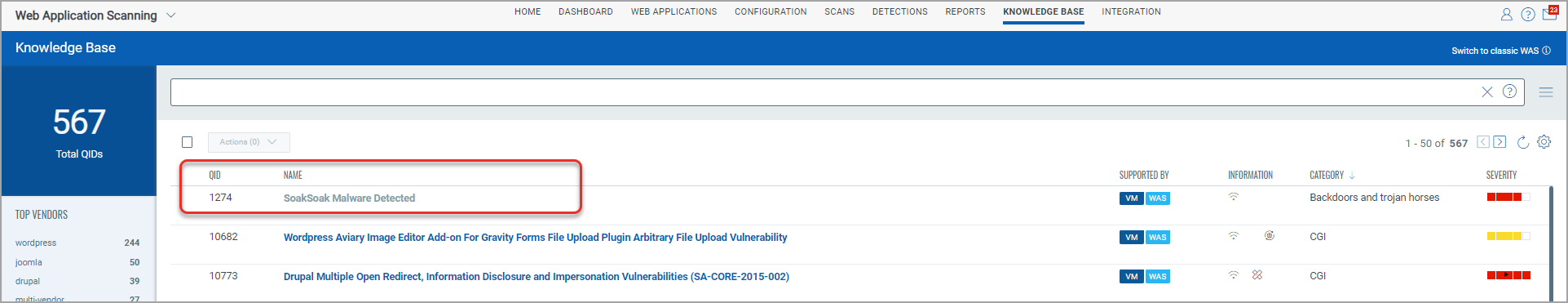Image resolution: width=1568 pixels, height=303 pixels.
Task: Go to next page of results
Action: click(1500, 142)
